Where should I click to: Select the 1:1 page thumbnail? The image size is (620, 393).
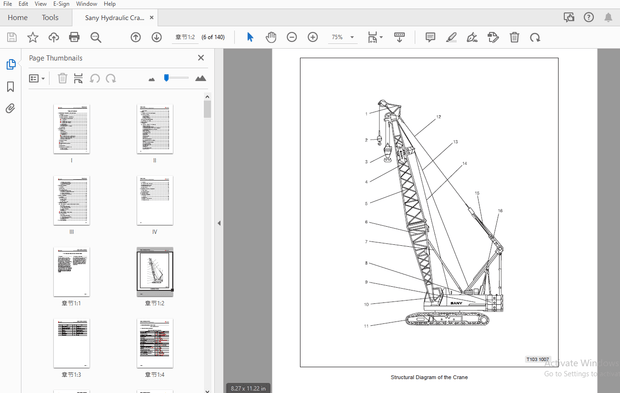pyautogui.click(x=72, y=272)
